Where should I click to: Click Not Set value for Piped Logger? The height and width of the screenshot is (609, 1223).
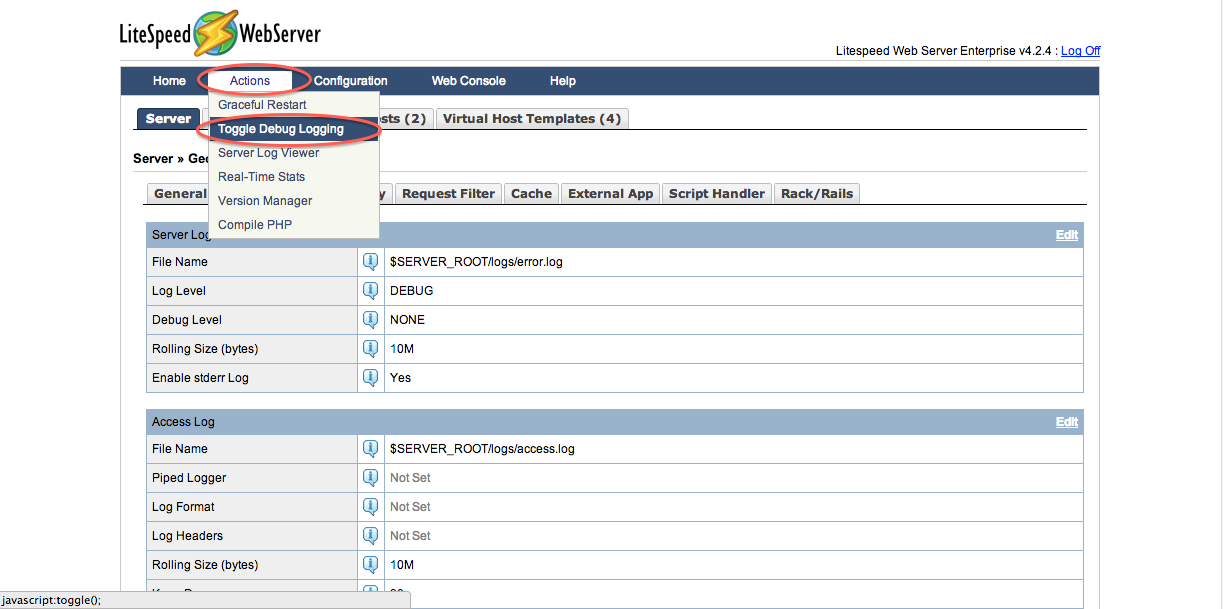(x=411, y=478)
